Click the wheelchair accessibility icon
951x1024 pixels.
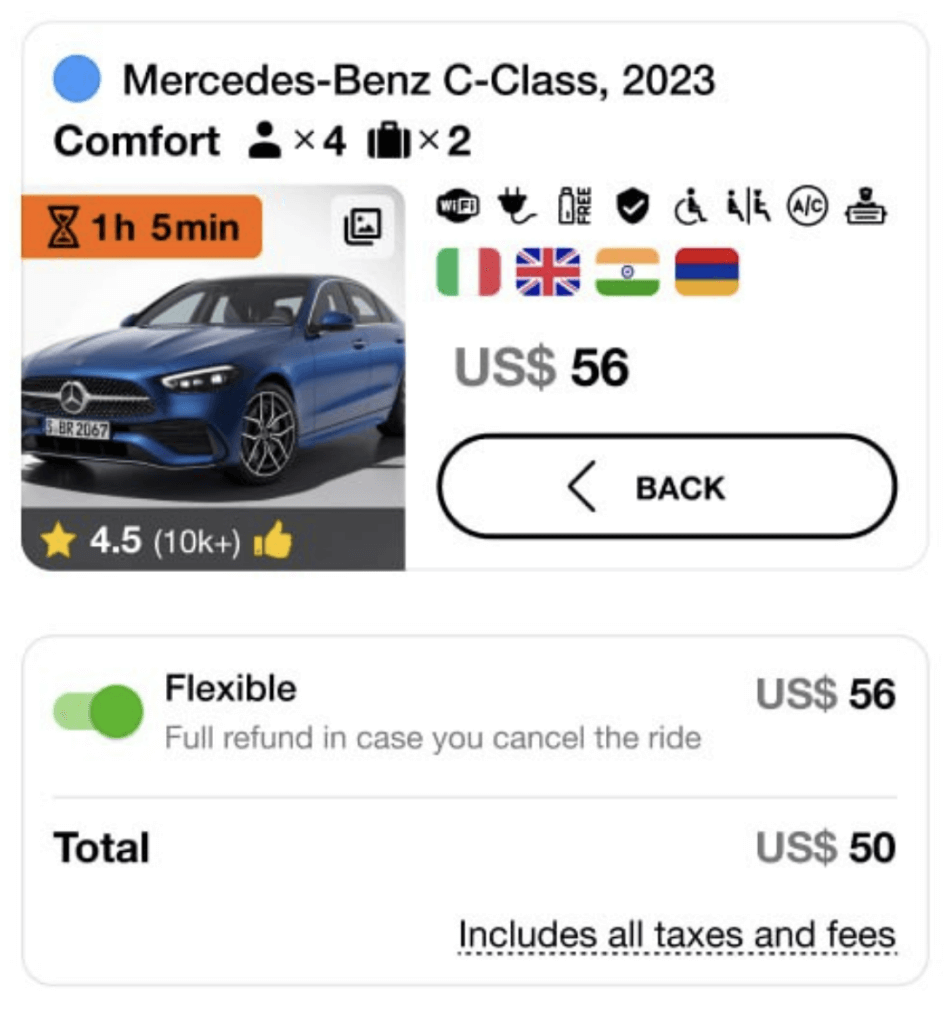[x=690, y=207]
